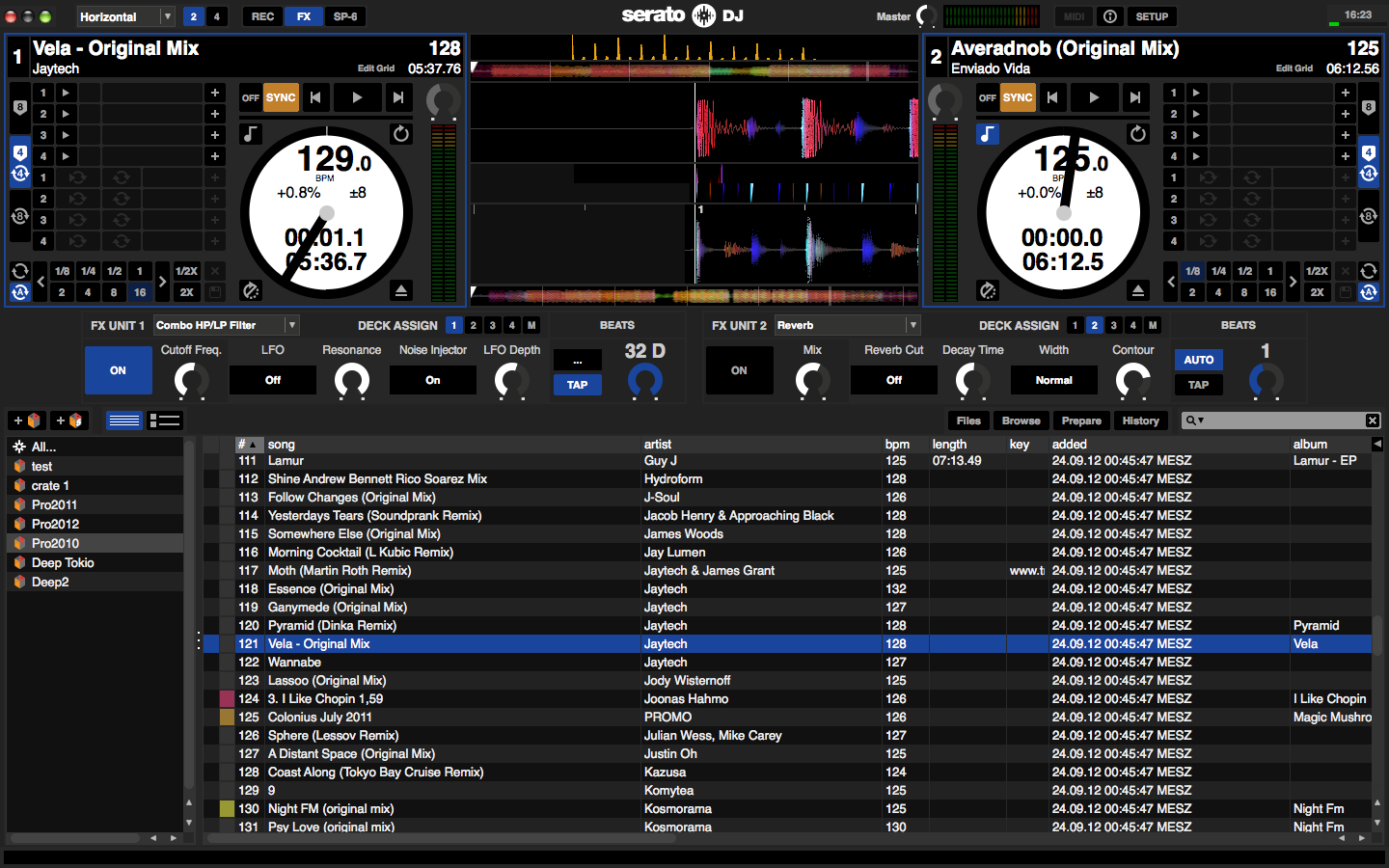Open the History panel
The image size is (1389, 868).
(1140, 420)
